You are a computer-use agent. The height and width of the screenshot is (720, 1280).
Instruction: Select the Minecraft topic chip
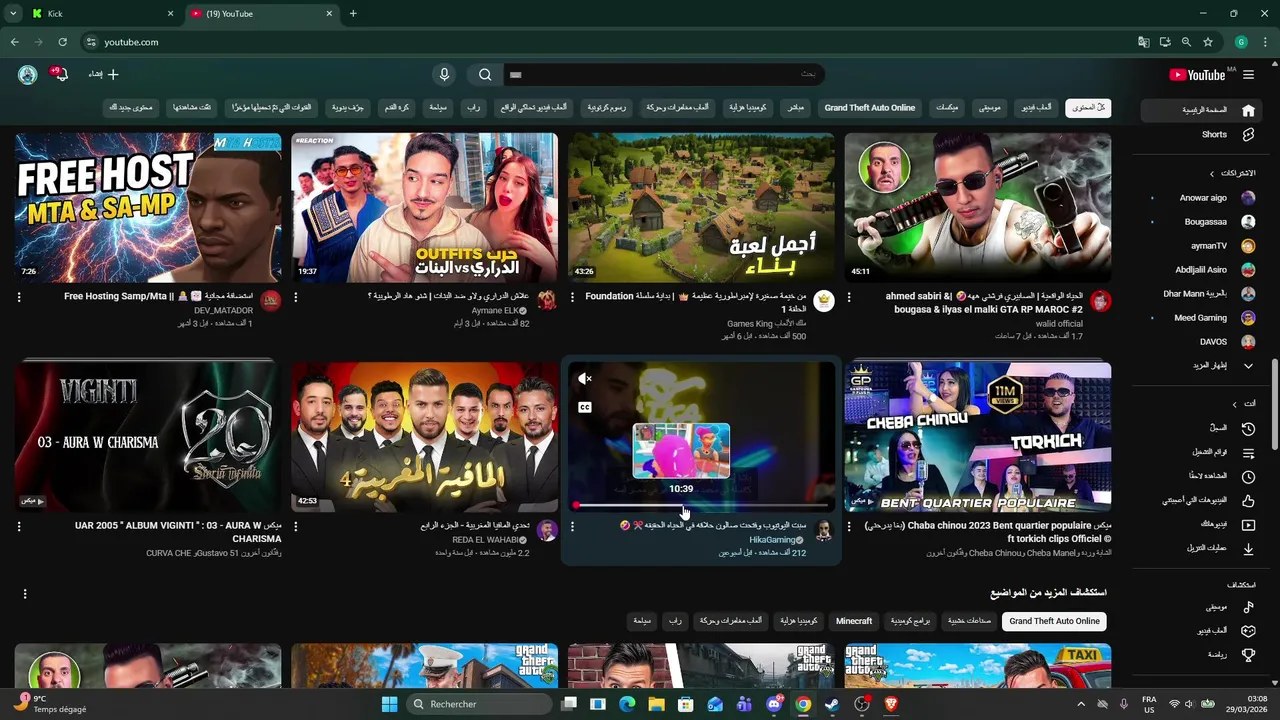point(854,621)
